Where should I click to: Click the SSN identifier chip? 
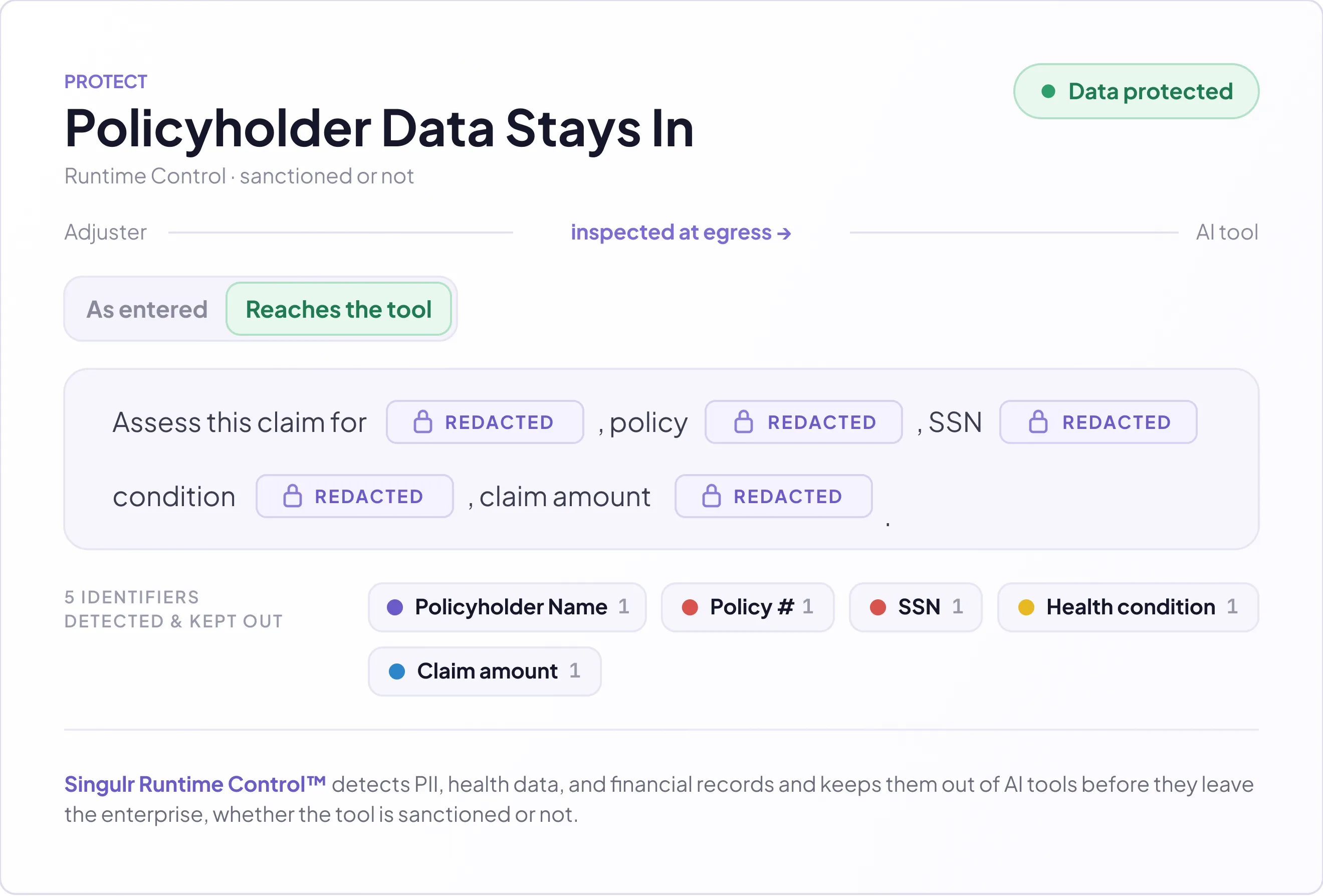916,607
